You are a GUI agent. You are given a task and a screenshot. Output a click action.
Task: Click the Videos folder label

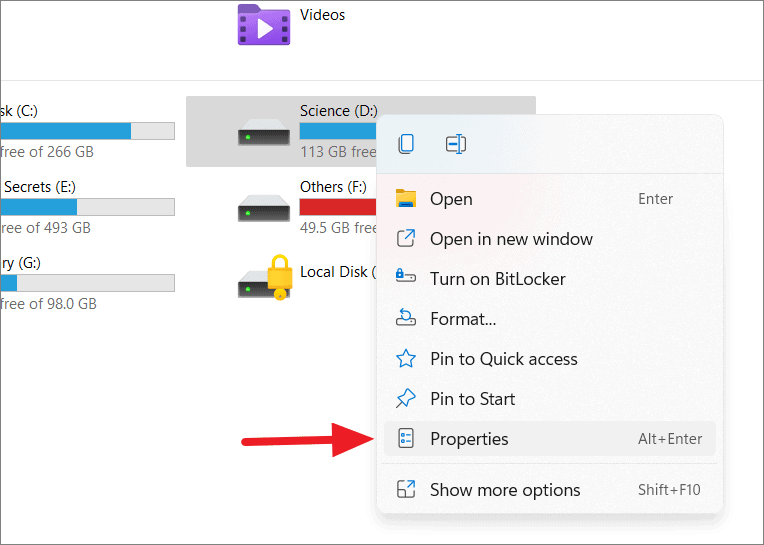tap(322, 15)
